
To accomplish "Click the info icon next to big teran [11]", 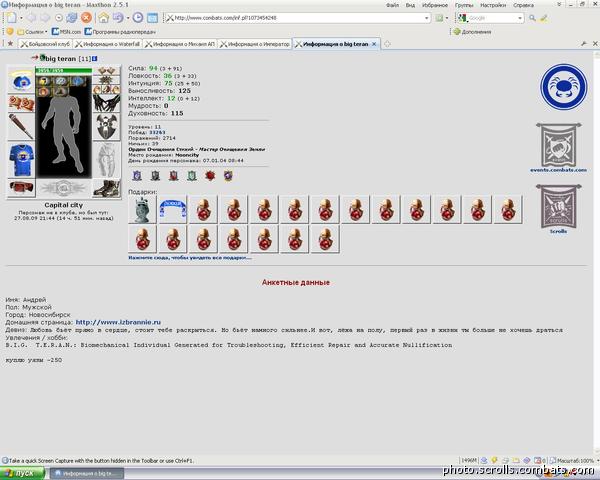I will (x=95, y=59).
